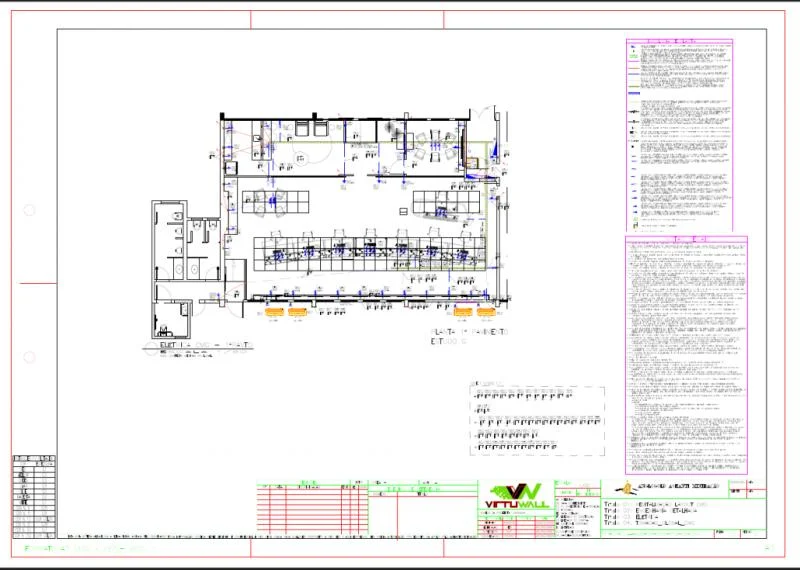Click the upper magenta-bordered legend box
The width and height of the screenshot is (800, 570).
pyautogui.click(x=679, y=135)
